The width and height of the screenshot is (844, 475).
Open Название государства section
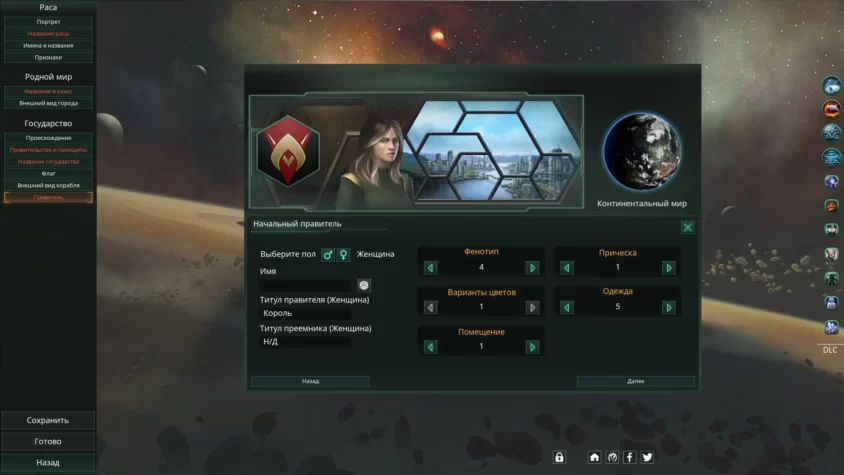pos(48,162)
